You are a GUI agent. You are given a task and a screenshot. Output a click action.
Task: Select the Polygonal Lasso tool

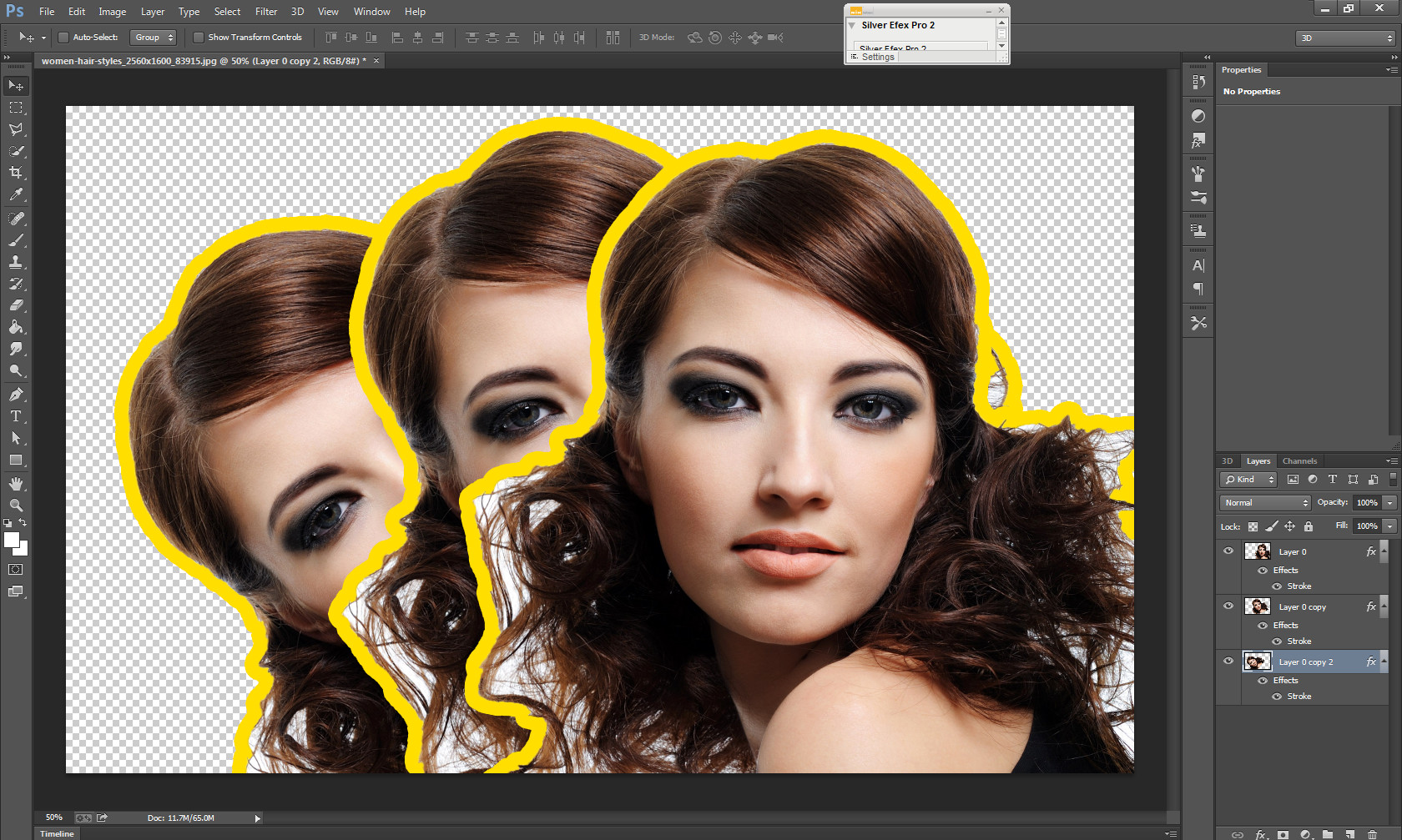pos(16,129)
